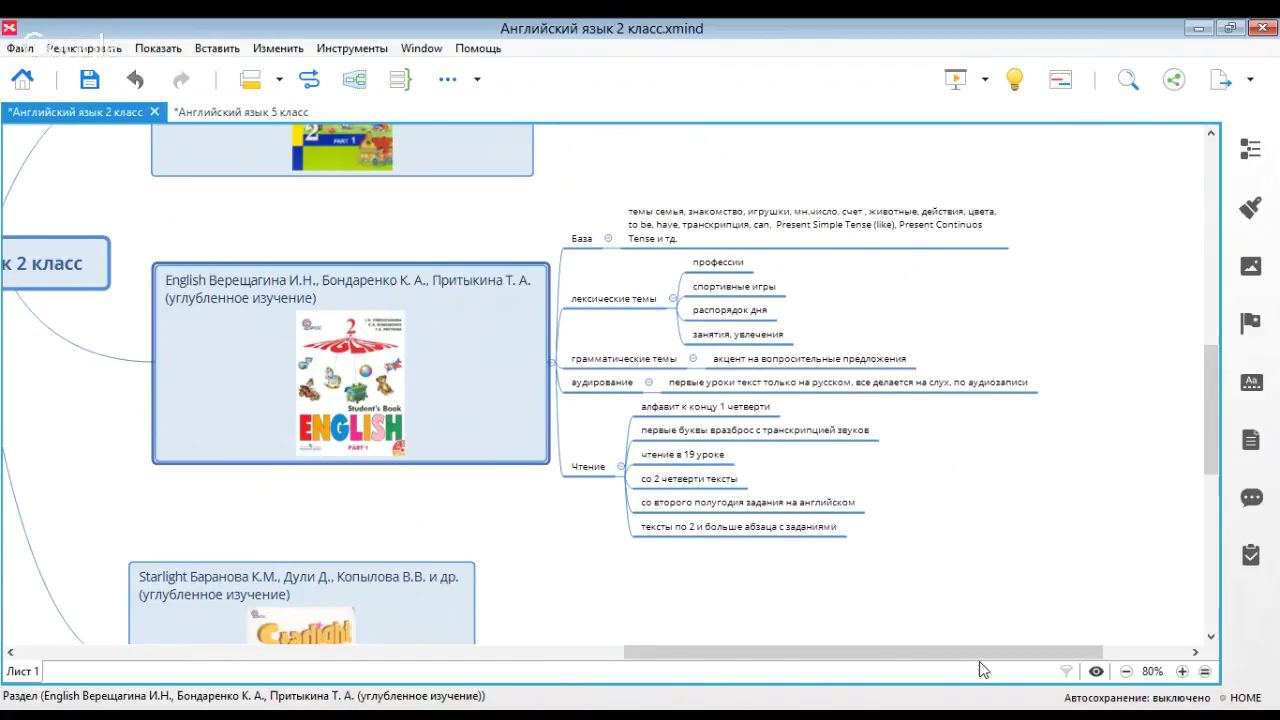Click the horizontal scrollbar thumb
Image resolution: width=1280 pixels, height=720 pixels.
tap(863, 652)
